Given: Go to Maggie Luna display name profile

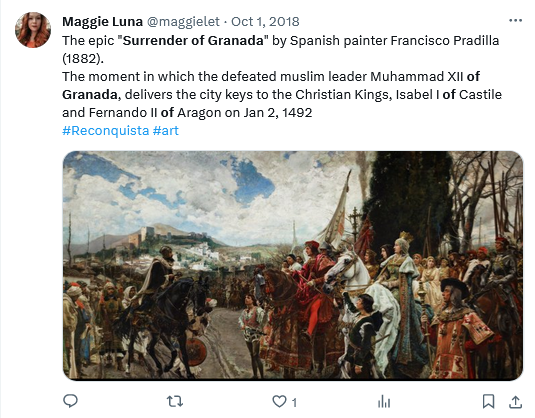Looking at the screenshot, I should 102,21.
